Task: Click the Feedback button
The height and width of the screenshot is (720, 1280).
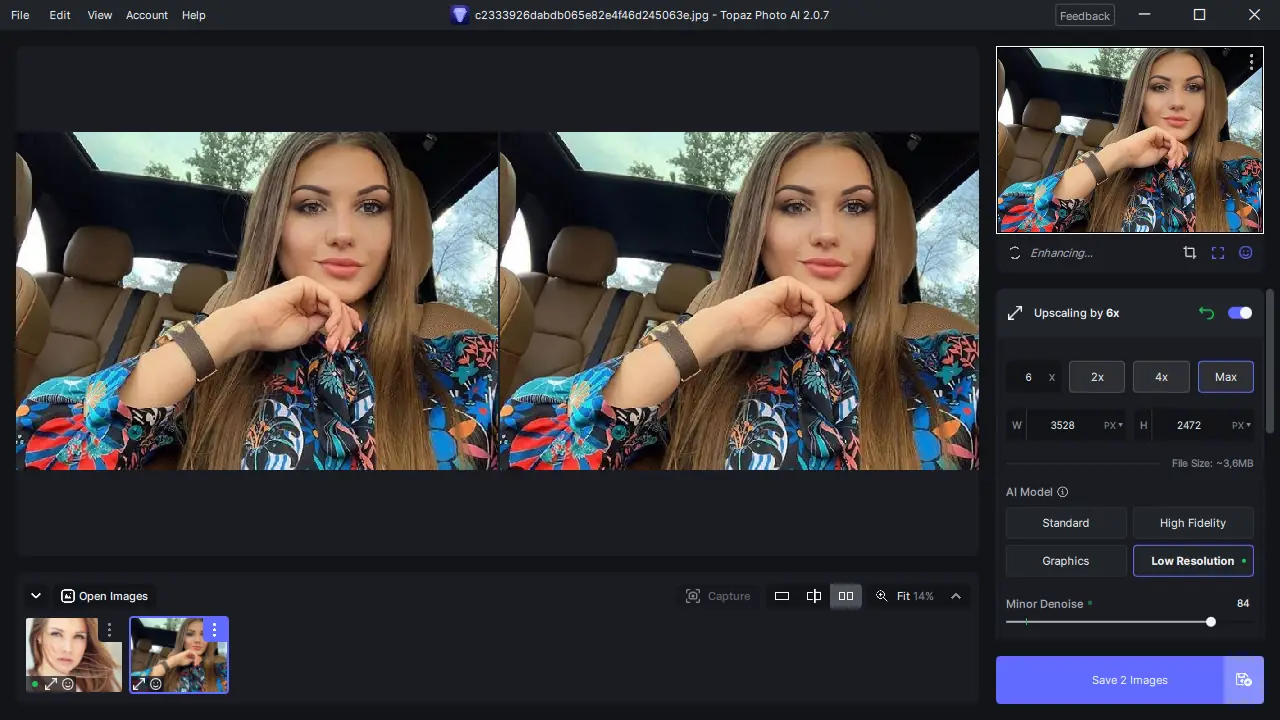Action: point(1085,15)
